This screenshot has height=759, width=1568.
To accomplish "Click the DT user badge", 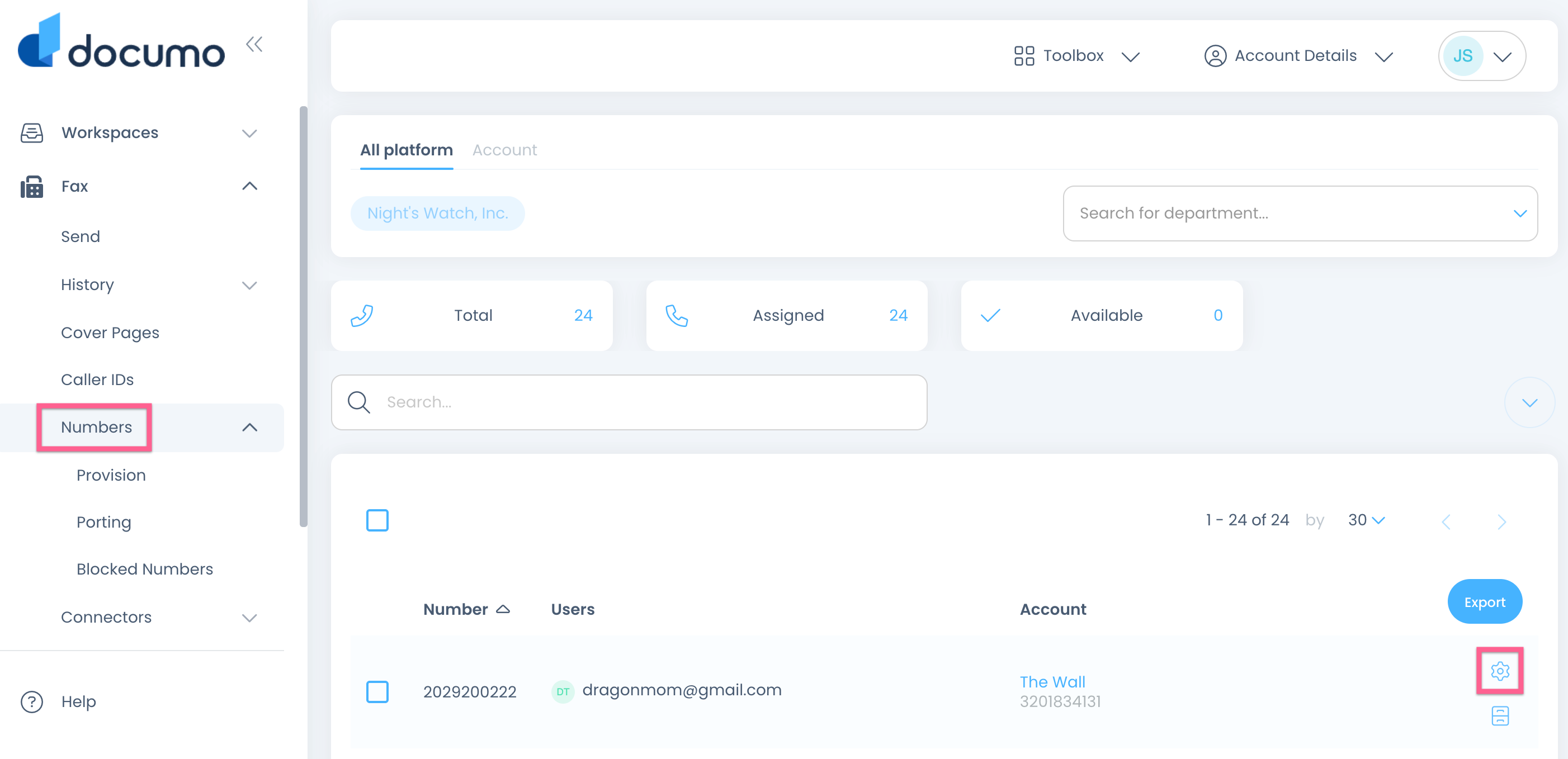I will (563, 691).
